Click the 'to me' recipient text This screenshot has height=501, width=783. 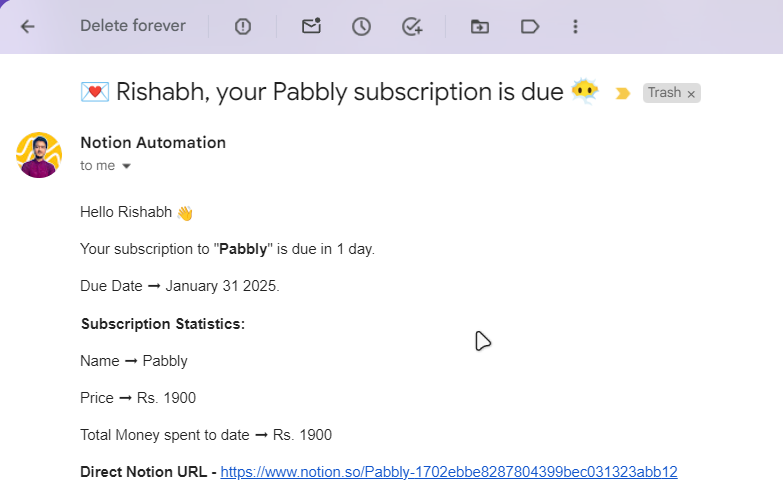coord(97,165)
